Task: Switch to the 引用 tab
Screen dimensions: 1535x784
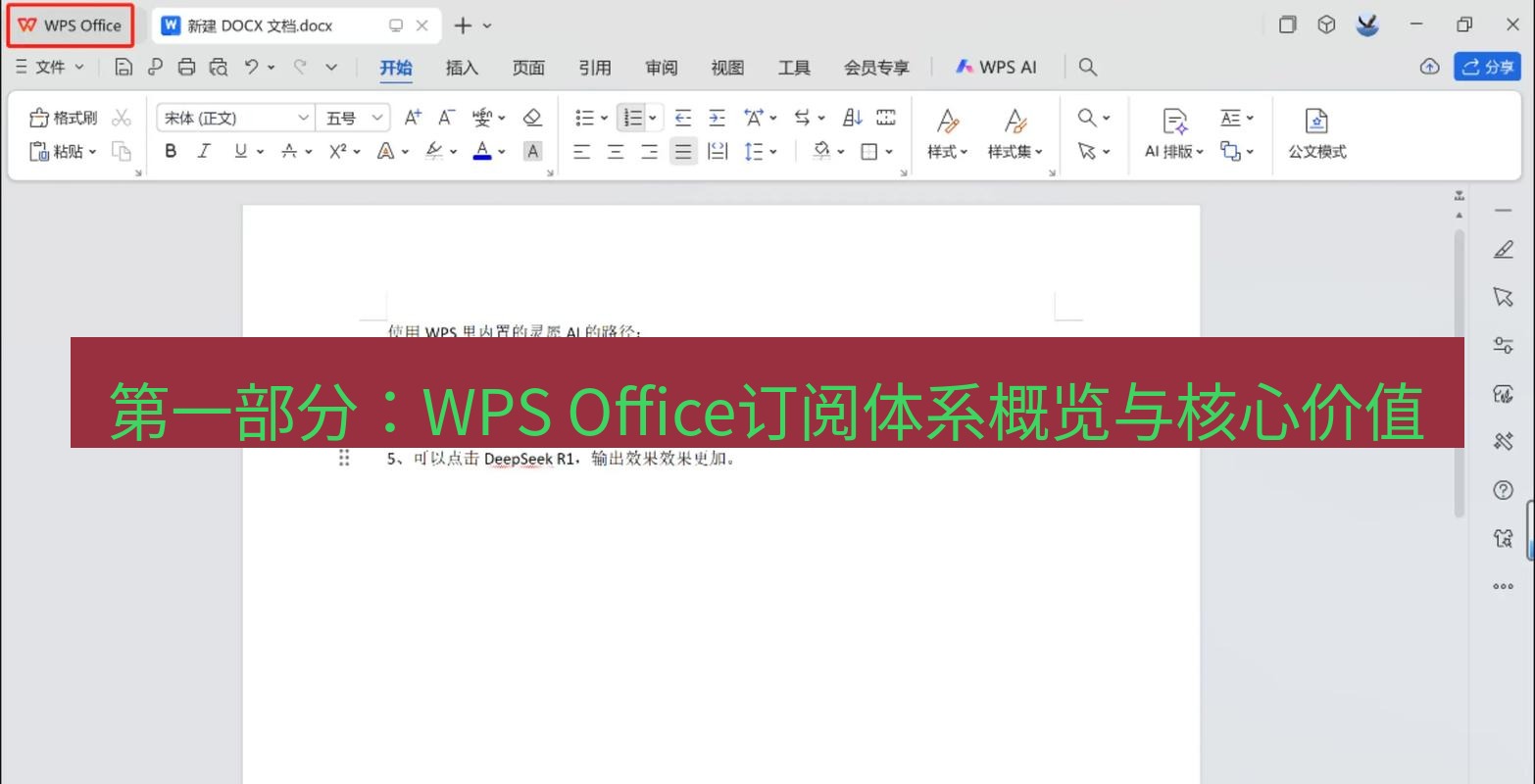Action: click(595, 67)
